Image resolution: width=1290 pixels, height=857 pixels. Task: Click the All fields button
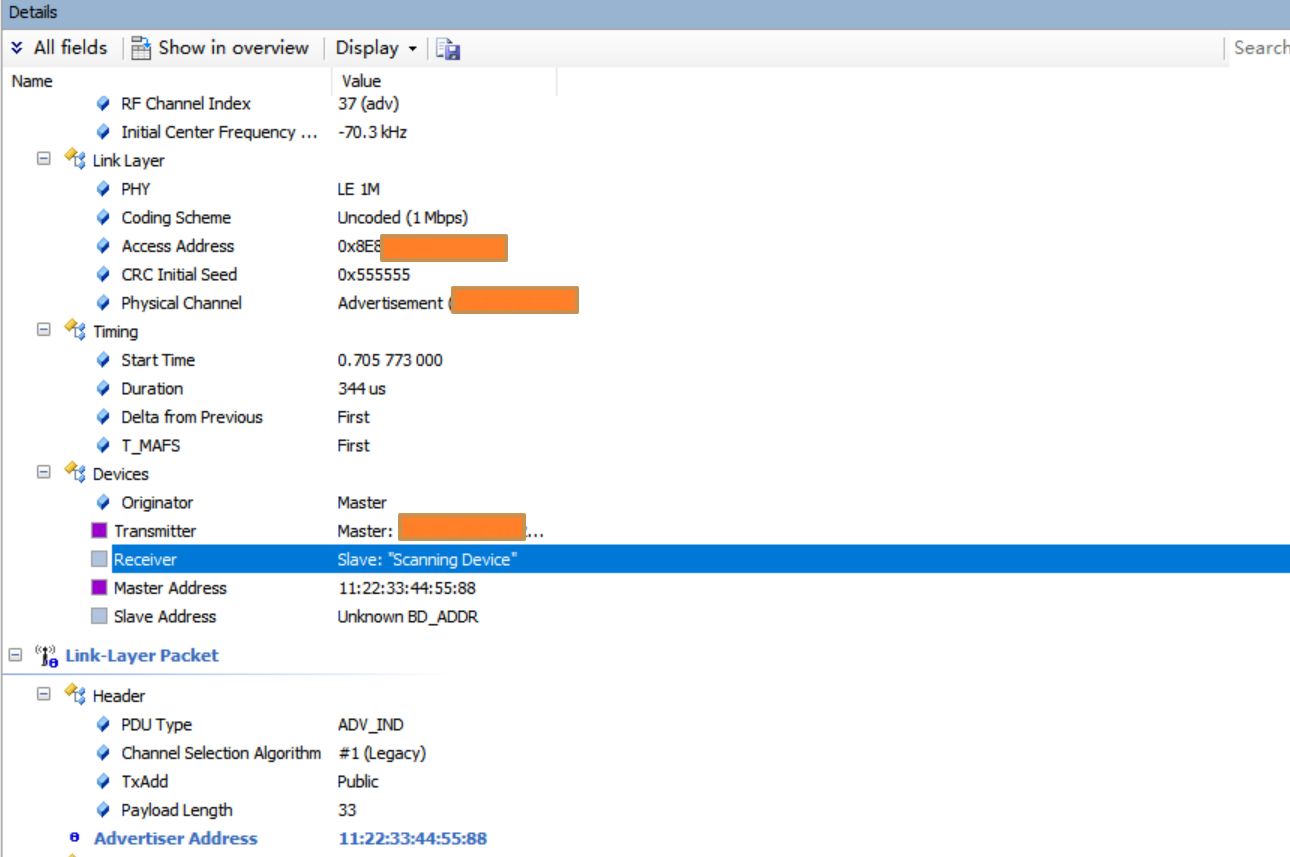(70, 48)
